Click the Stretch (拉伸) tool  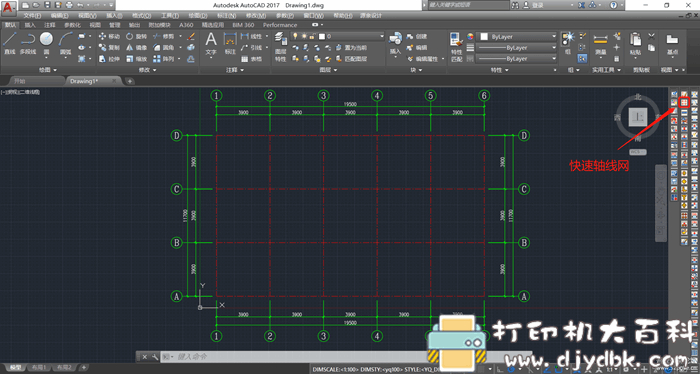click(x=109, y=58)
